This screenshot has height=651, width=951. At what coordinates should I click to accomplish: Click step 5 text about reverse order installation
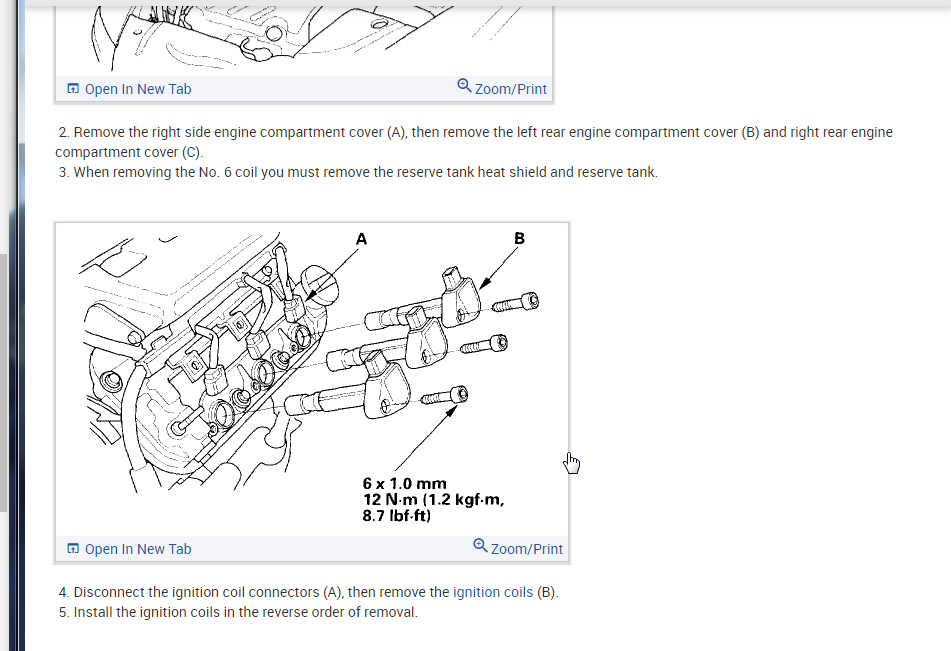click(238, 612)
